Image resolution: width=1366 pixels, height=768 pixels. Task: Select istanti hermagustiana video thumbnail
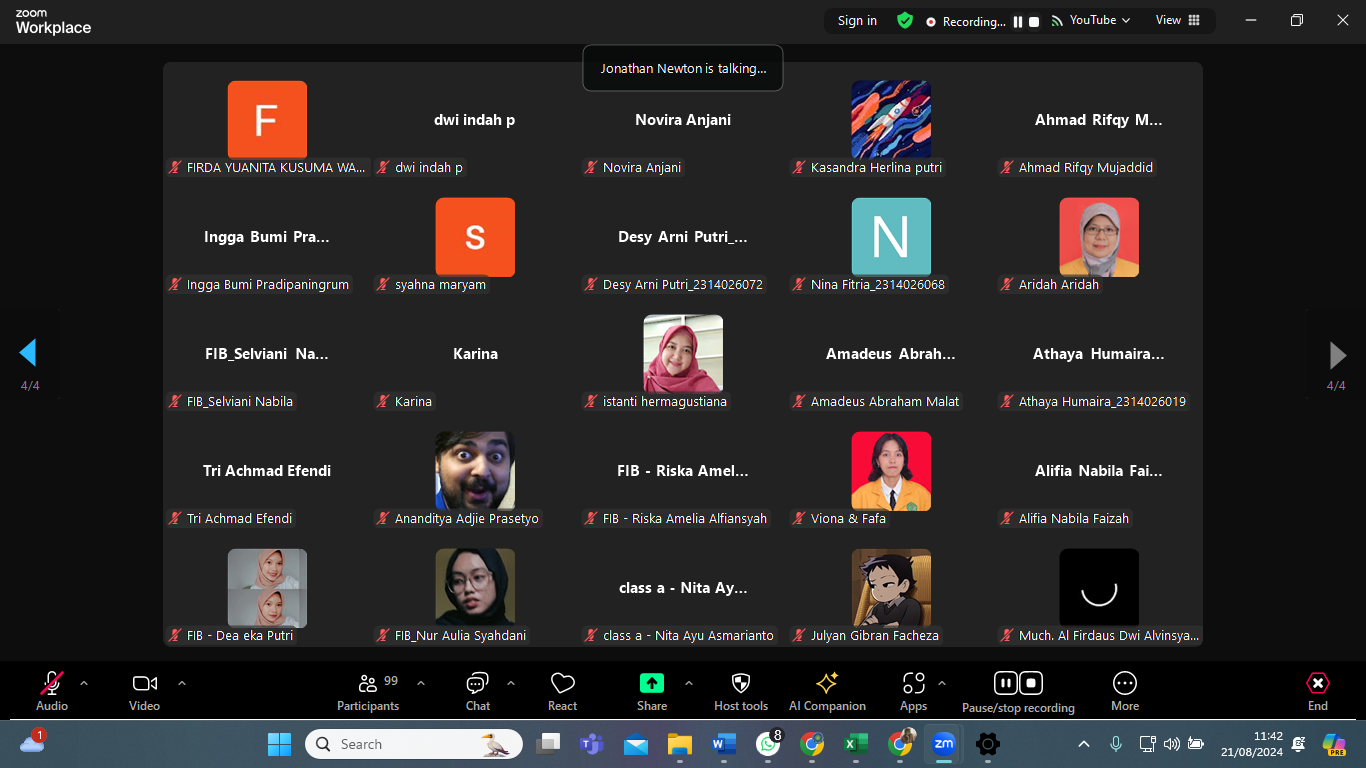coord(683,353)
